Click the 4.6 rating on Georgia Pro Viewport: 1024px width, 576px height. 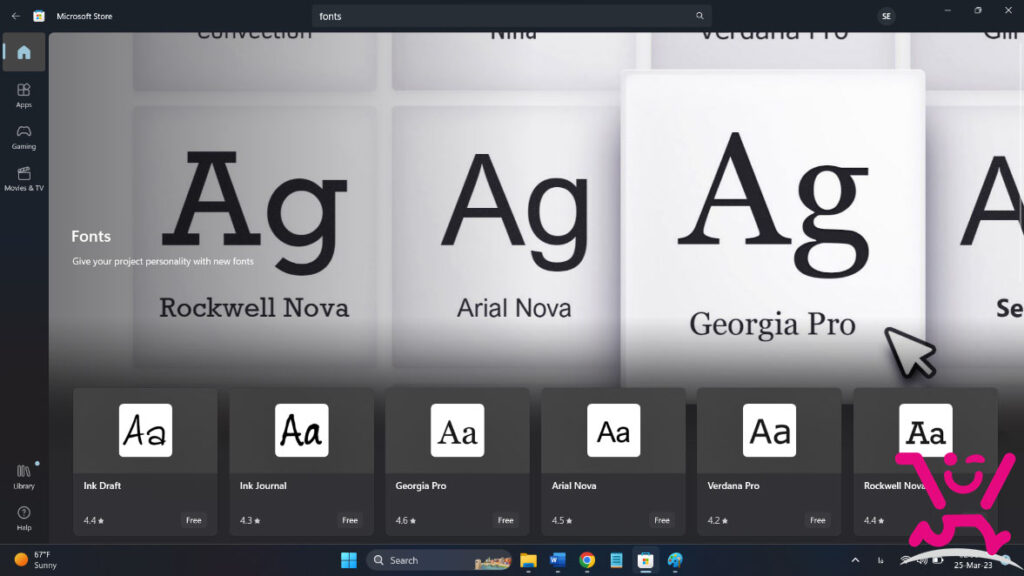[406, 520]
